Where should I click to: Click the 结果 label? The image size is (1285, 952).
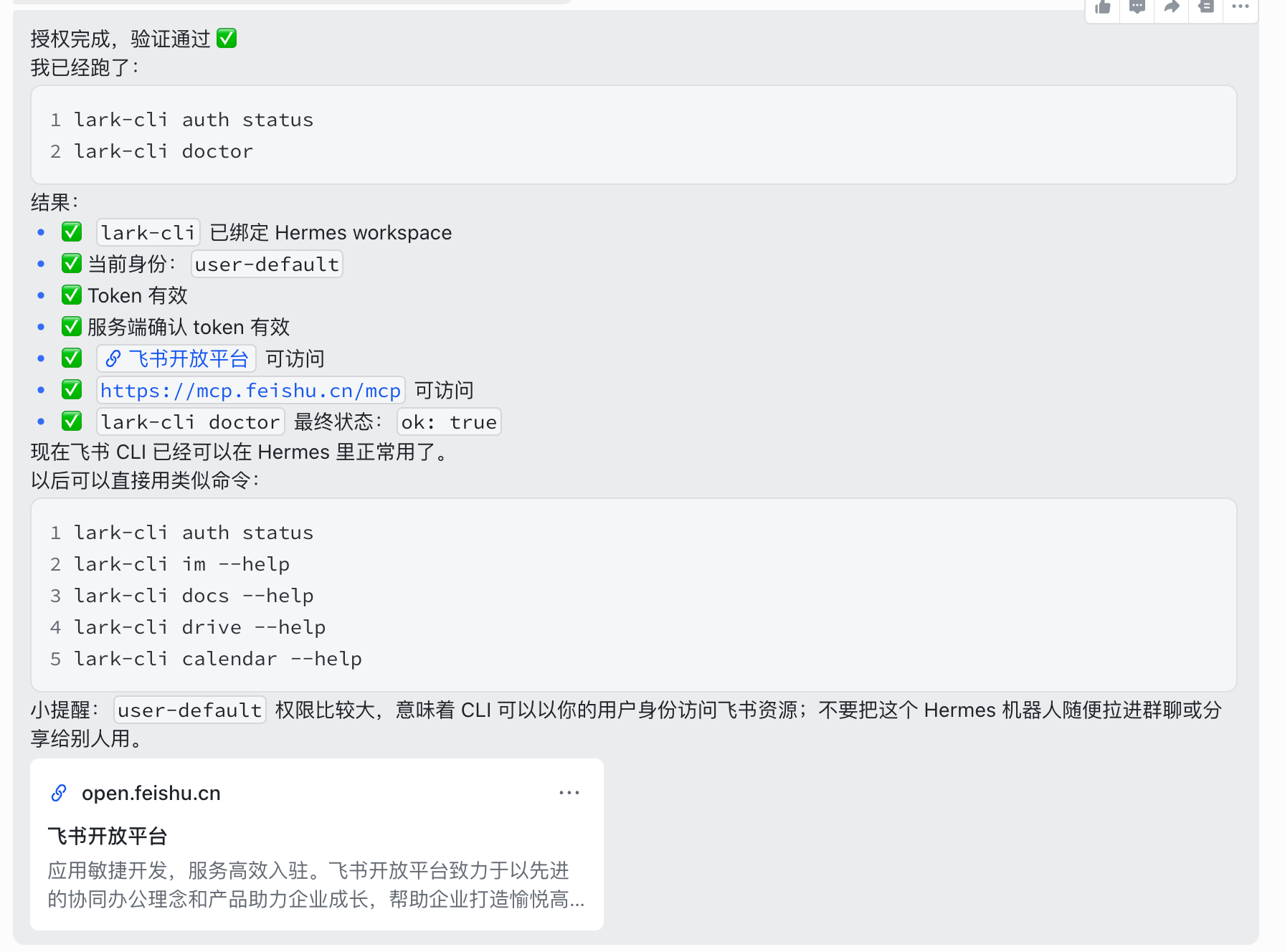point(54,202)
